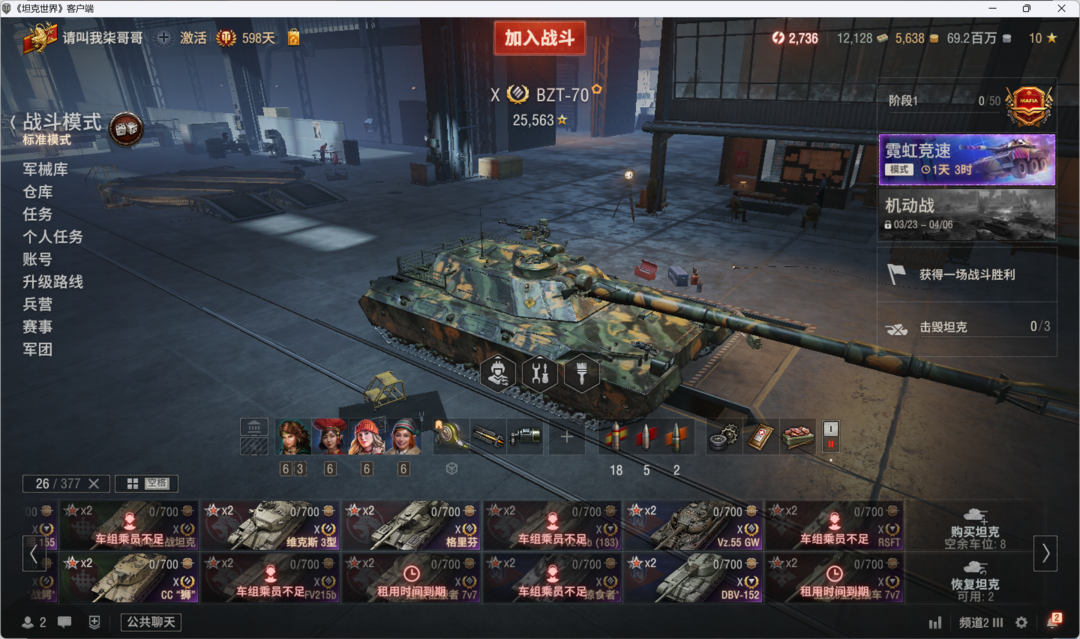
Task: Open the 升级路线 tech tree menu
Action: click(x=53, y=282)
